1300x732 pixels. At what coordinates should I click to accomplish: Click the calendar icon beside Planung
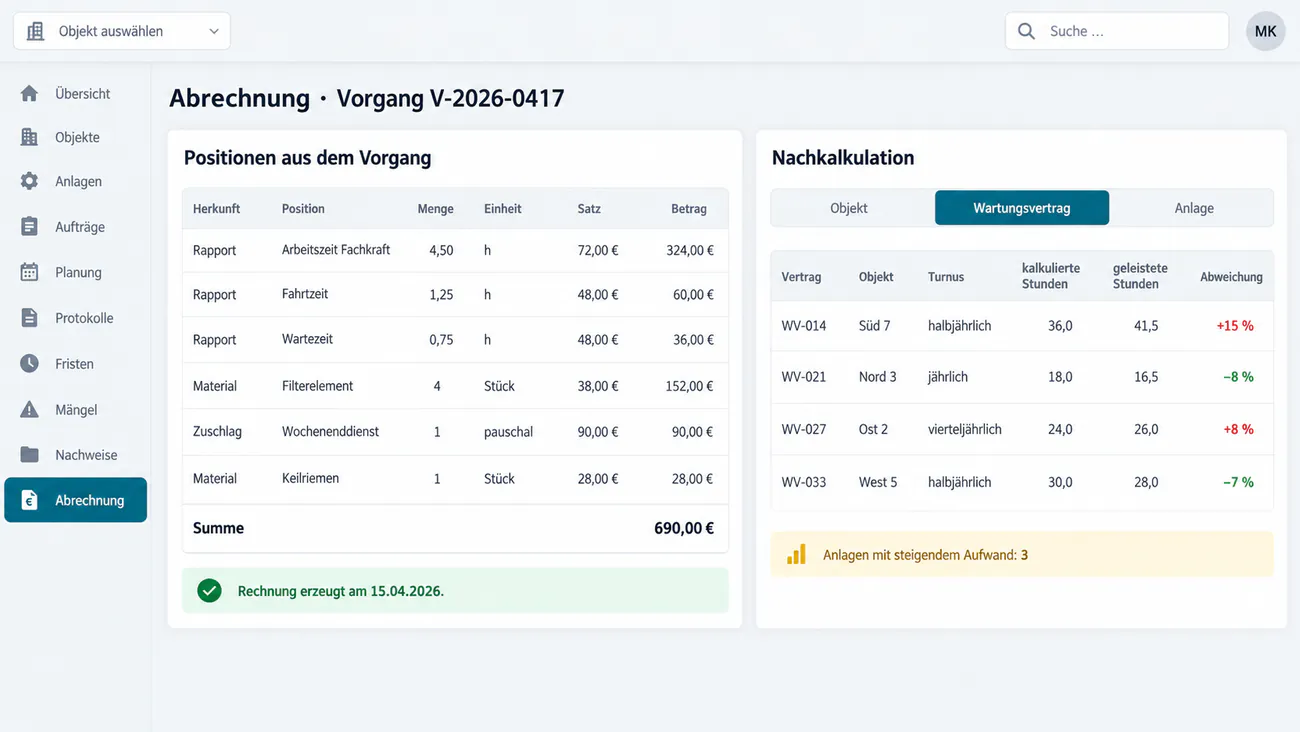point(29,272)
